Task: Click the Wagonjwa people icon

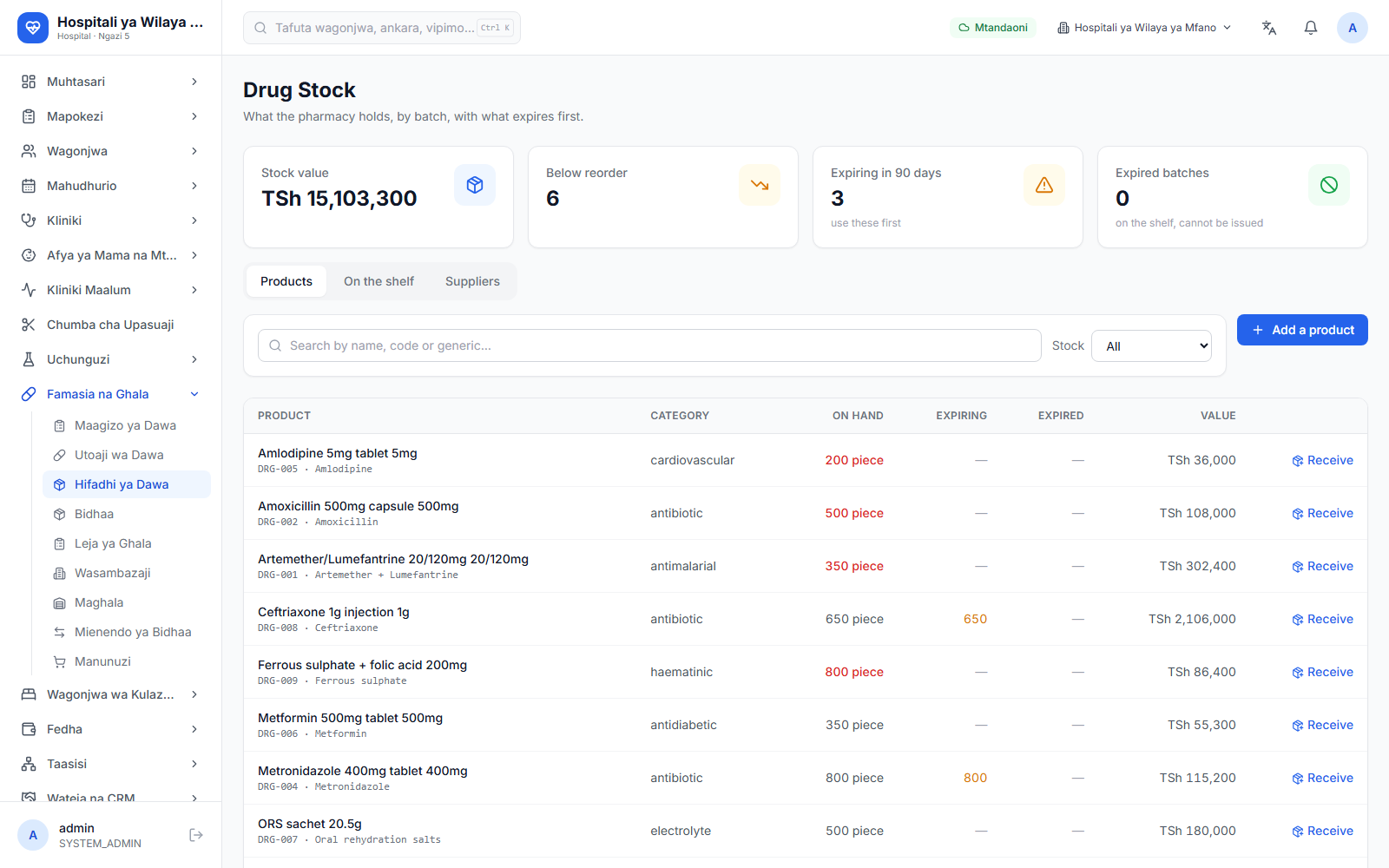Action: click(29, 151)
